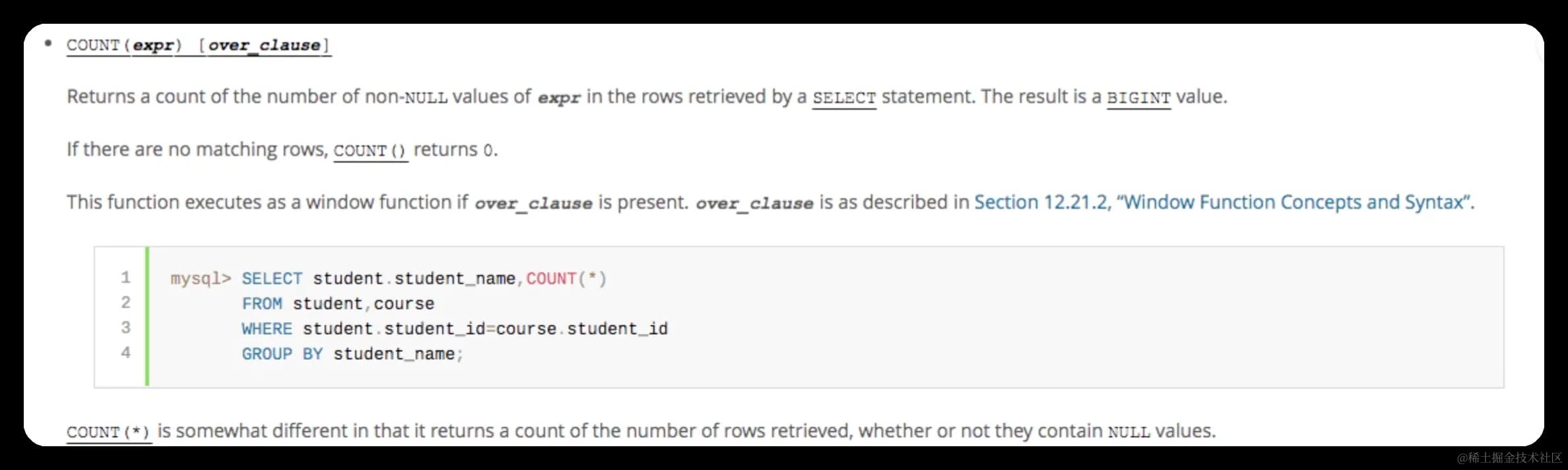Click the underlined SELECT keyword link

[843, 98]
